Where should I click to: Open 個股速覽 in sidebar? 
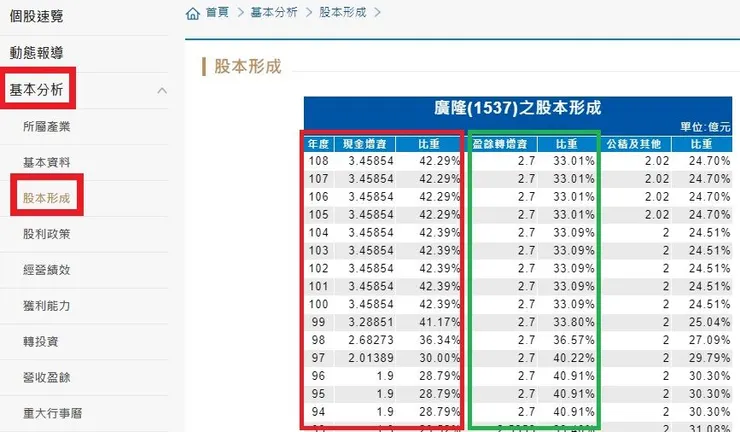(36, 17)
